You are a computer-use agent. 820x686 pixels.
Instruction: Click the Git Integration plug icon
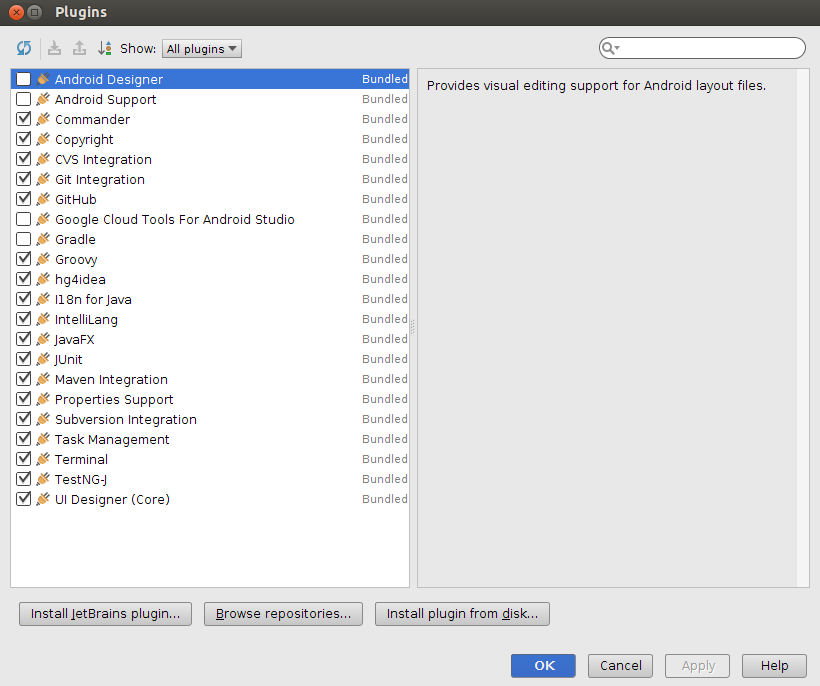click(x=43, y=179)
